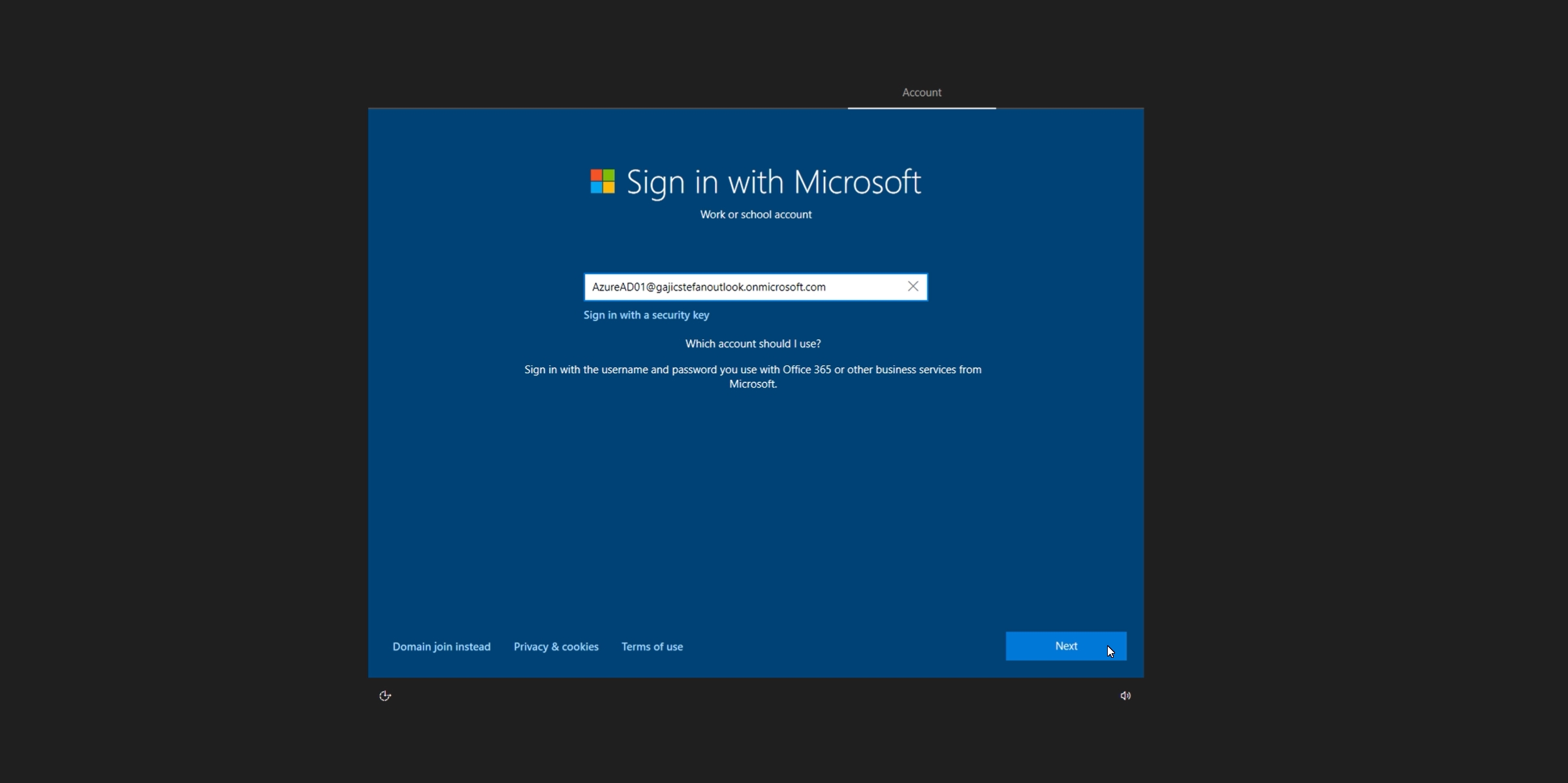Open 'Sign in with a security key'
1568x783 pixels.
(646, 315)
